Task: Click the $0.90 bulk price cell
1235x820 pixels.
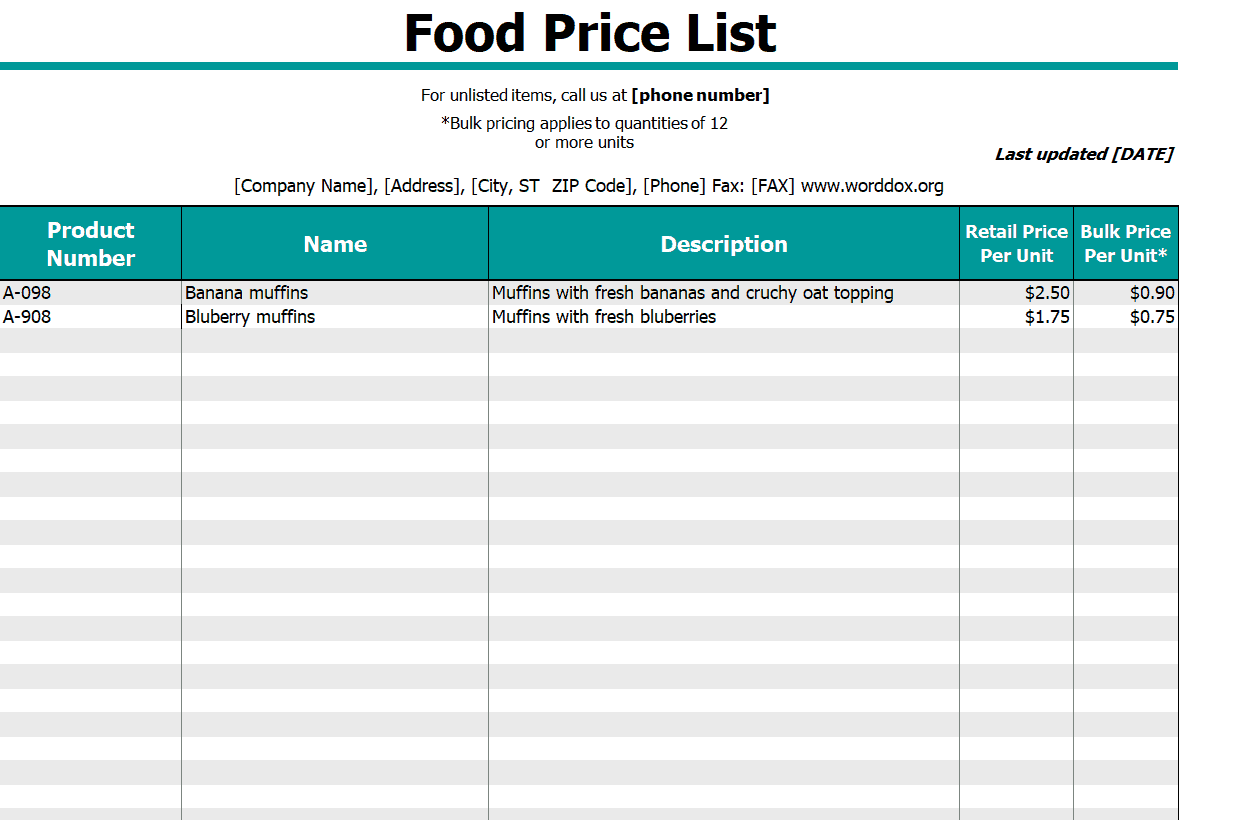Action: pyautogui.click(x=1126, y=293)
